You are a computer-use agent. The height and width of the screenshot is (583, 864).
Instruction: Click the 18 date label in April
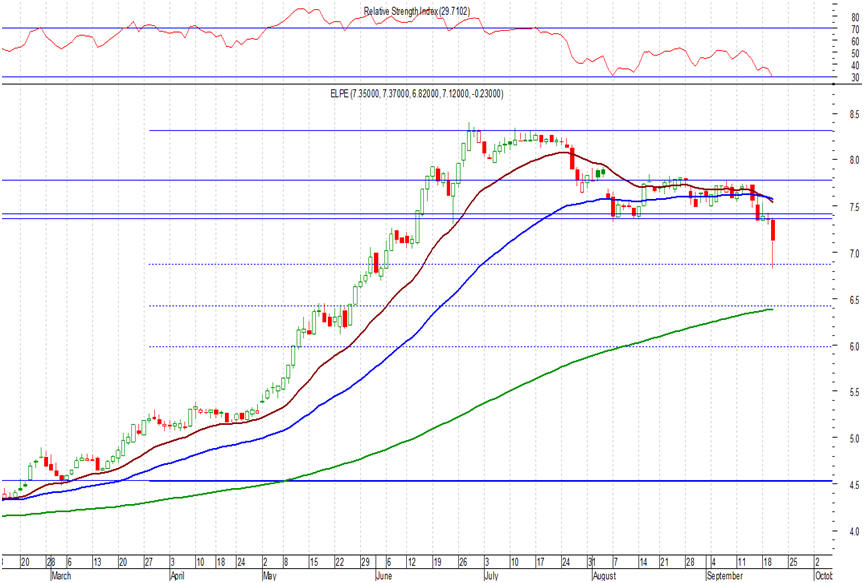click(220, 563)
